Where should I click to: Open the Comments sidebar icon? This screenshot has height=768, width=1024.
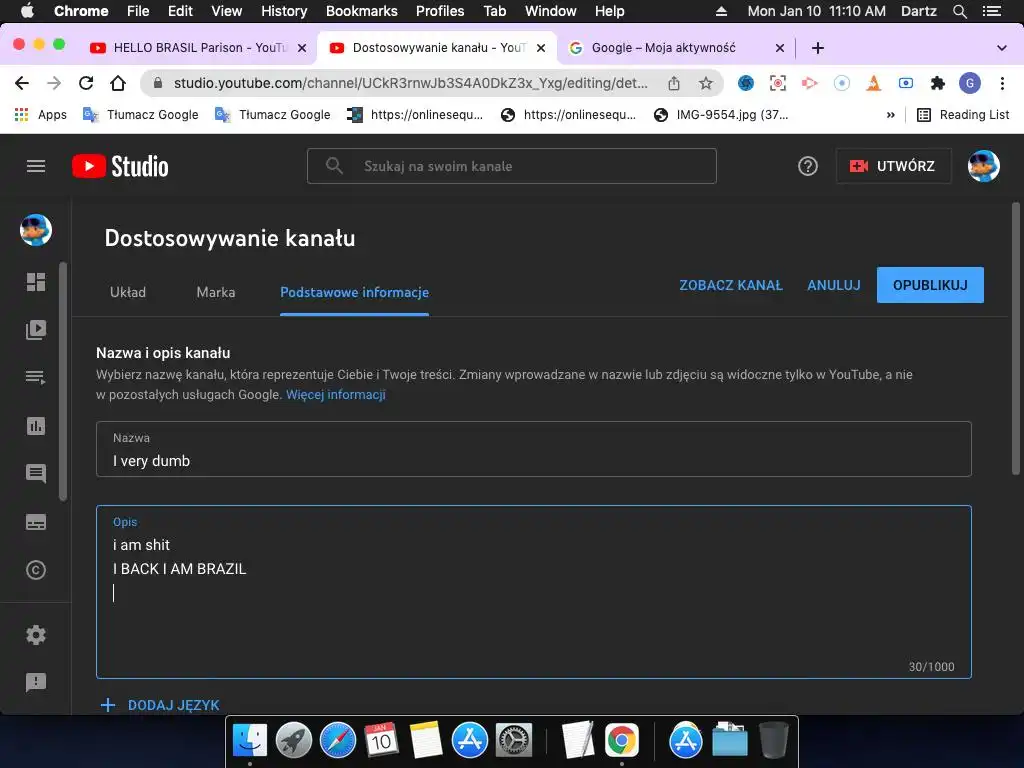[x=36, y=473]
